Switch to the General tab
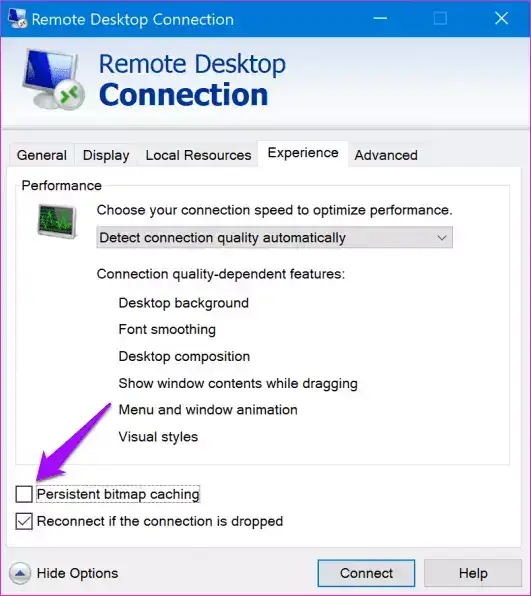531x596 pixels. pyautogui.click(x=42, y=155)
